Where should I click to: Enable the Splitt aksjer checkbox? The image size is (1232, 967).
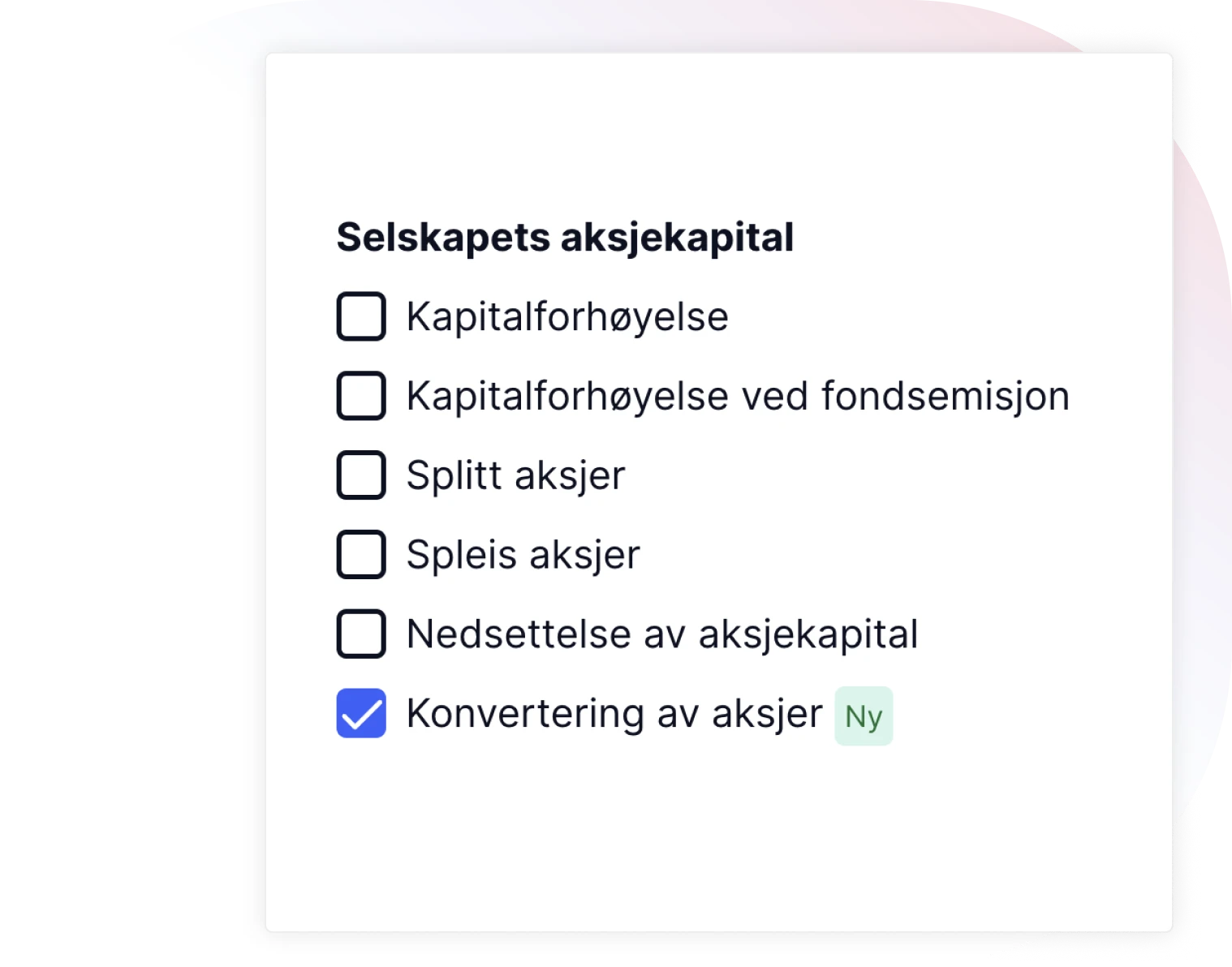coord(361,475)
